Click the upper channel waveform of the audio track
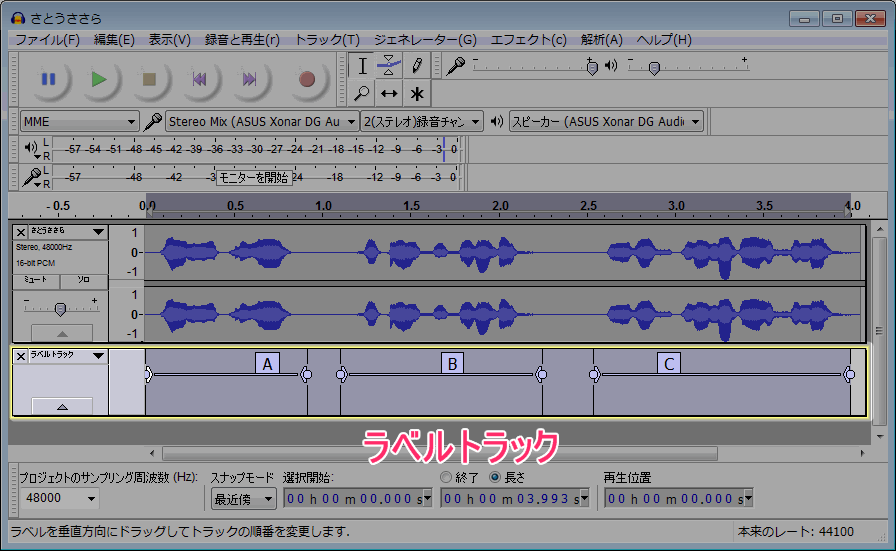 click(x=505, y=252)
